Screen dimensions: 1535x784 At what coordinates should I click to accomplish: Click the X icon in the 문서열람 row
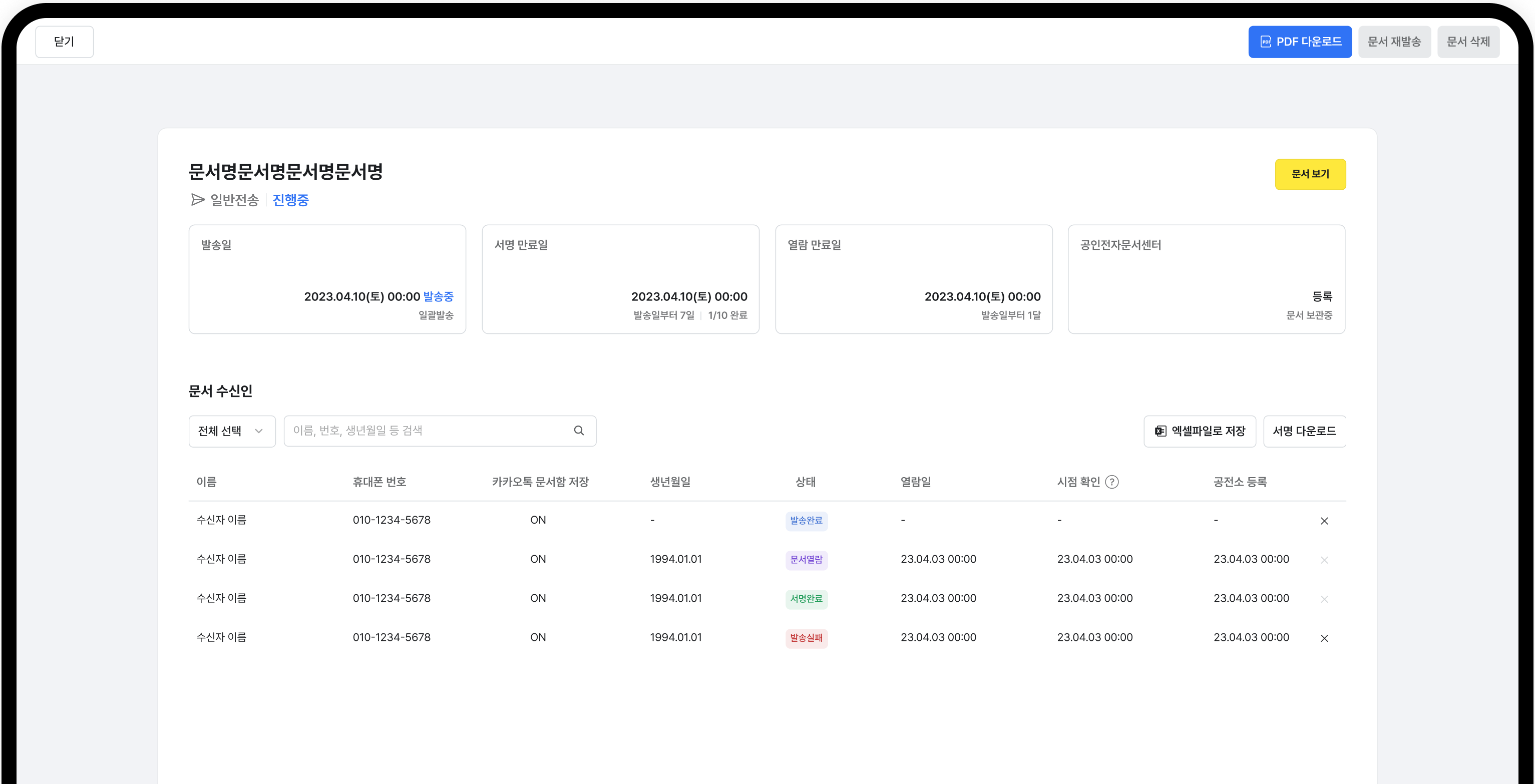[1324, 560]
